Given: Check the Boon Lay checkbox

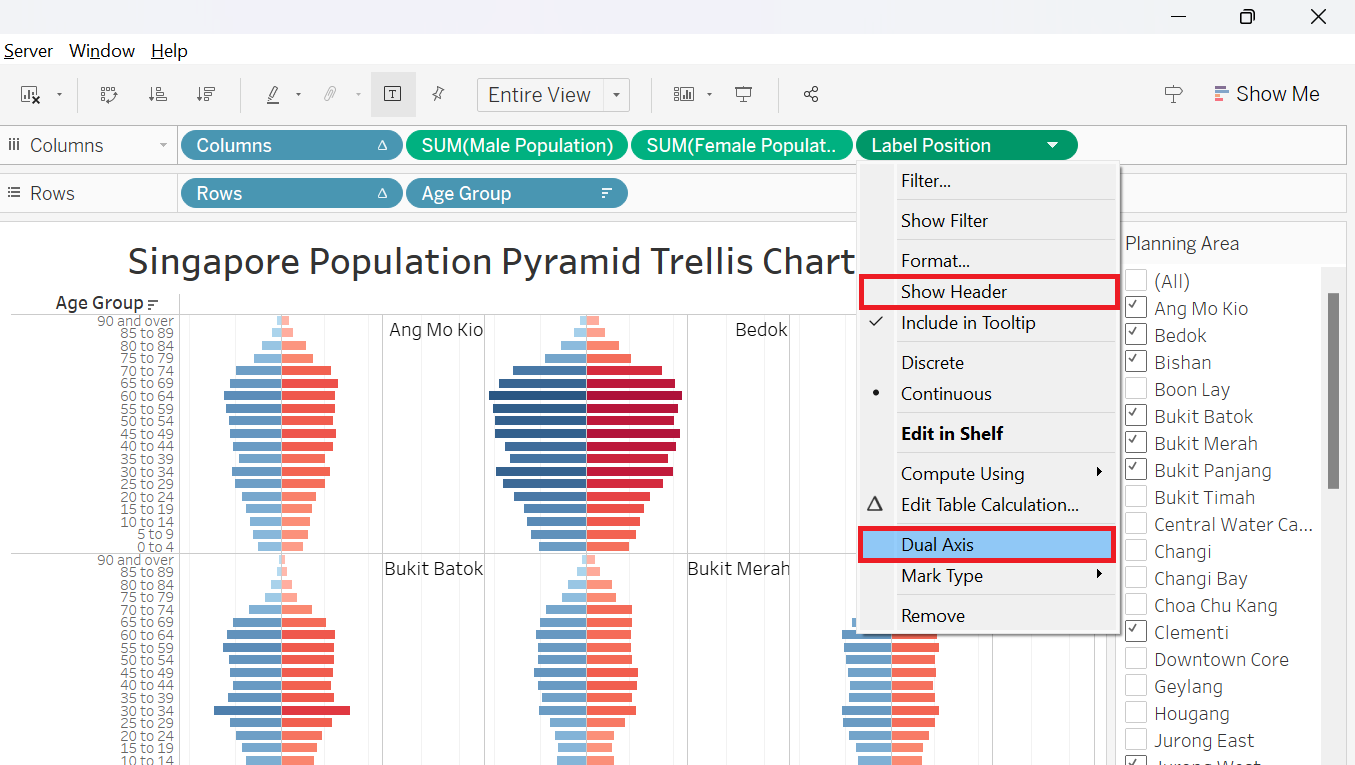Looking at the screenshot, I should (1136, 389).
